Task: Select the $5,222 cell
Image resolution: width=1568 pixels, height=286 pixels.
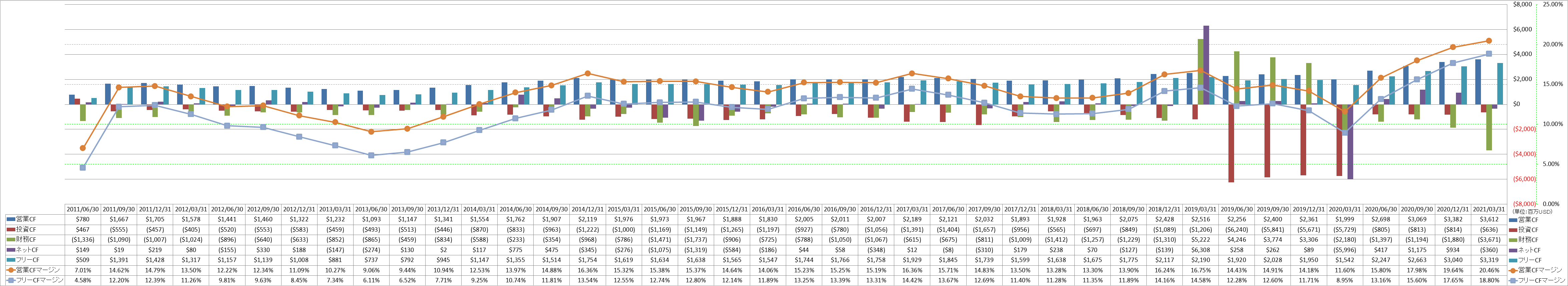Action: (x=1200, y=240)
